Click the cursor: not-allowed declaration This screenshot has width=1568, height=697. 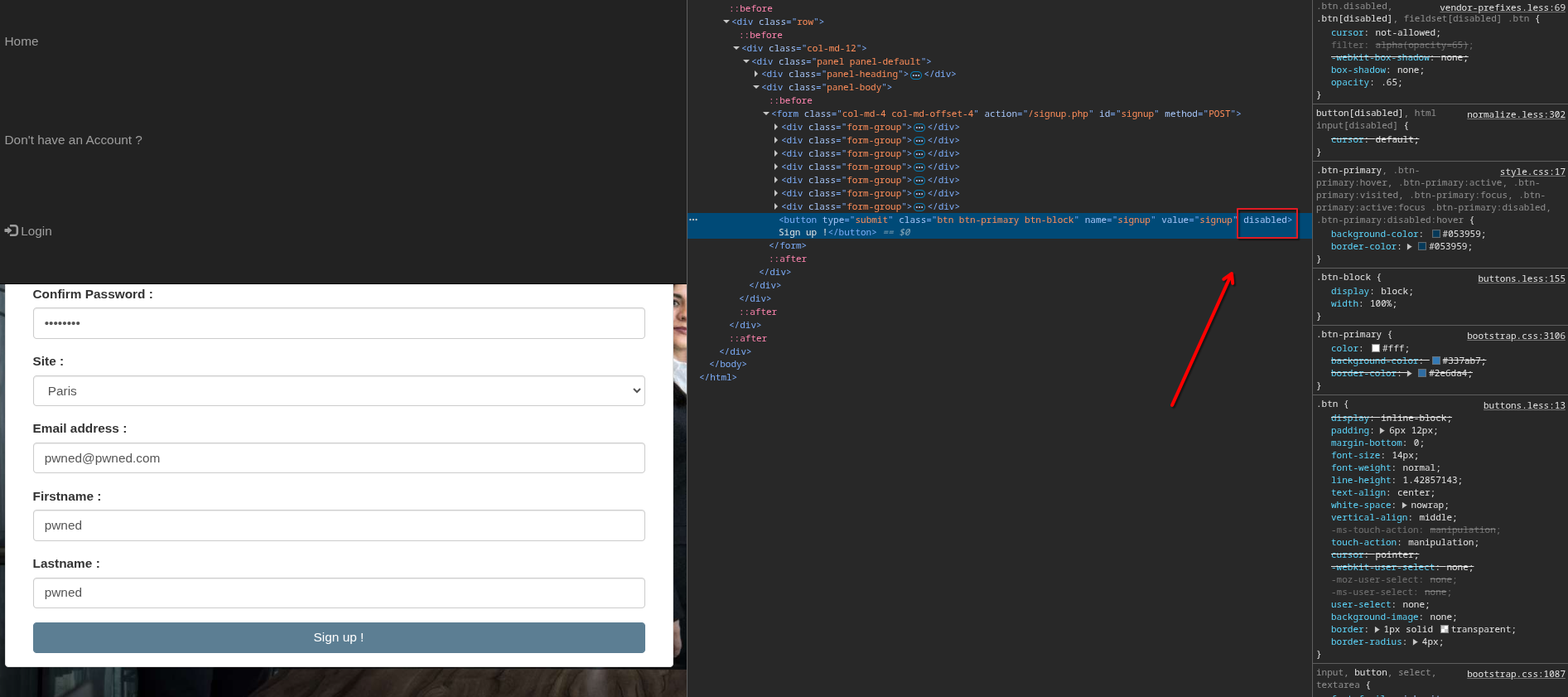point(1386,33)
